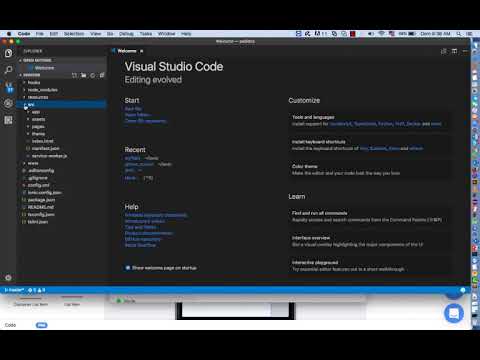Open the Debug view in activity bar
480x360 pixels.
point(8,103)
